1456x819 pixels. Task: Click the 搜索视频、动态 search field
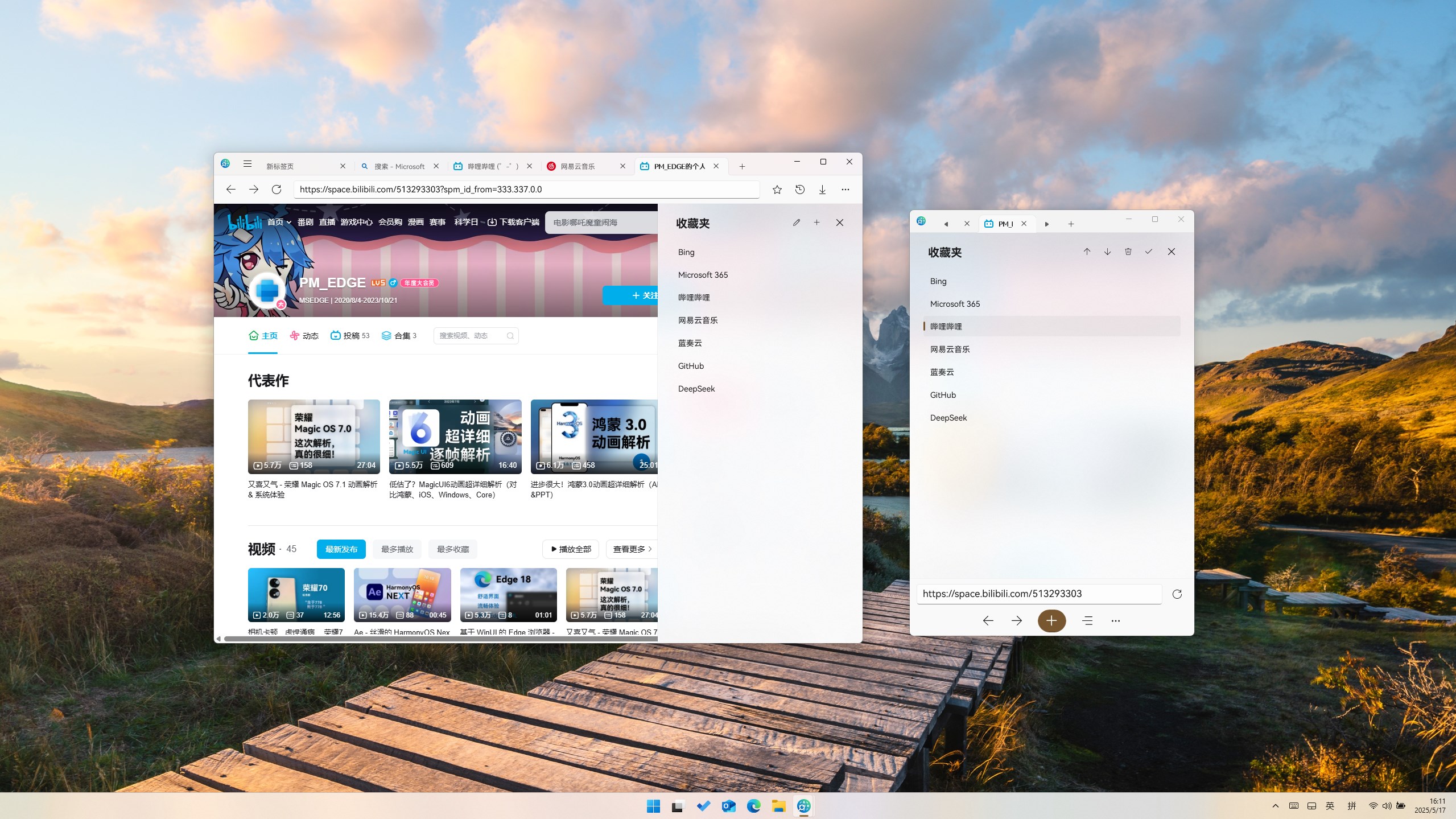coord(476,336)
